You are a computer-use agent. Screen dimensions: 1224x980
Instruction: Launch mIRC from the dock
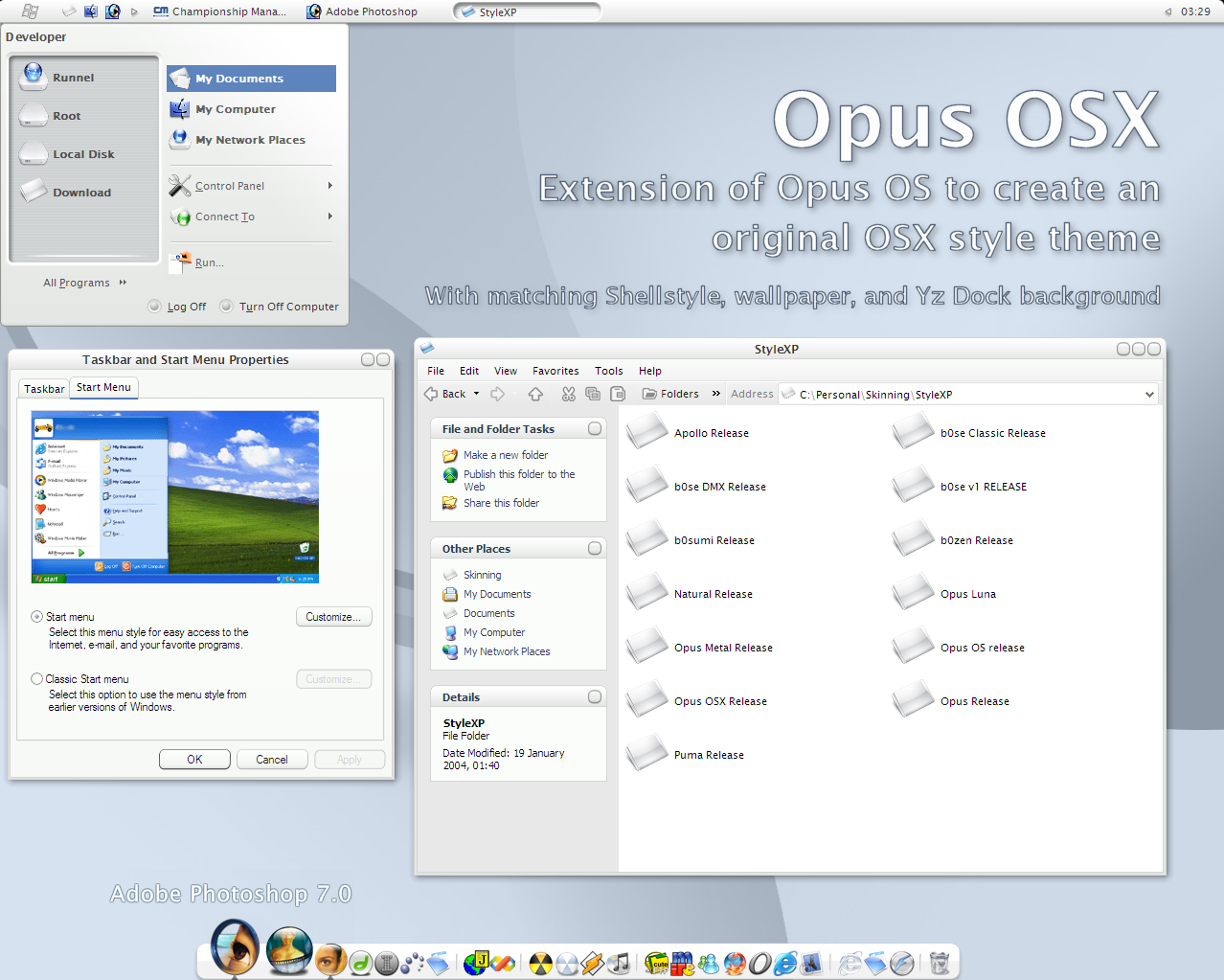[x=682, y=963]
